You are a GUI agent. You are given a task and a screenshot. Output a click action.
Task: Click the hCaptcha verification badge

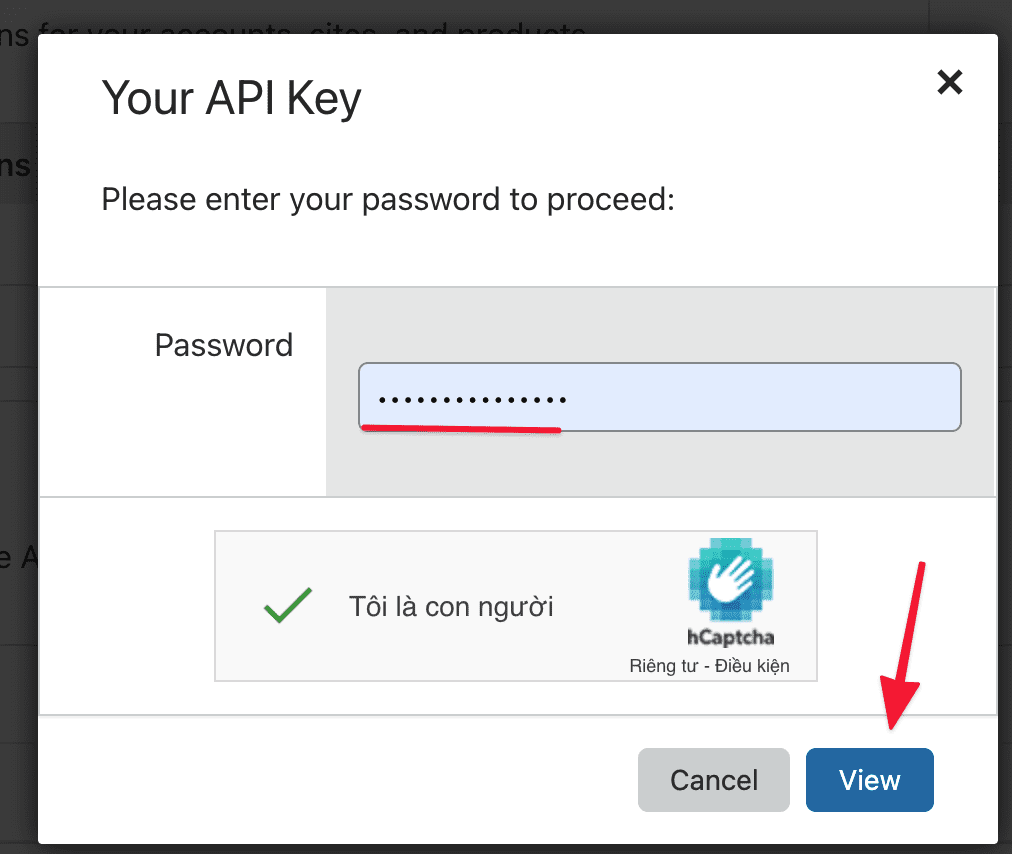(730, 600)
